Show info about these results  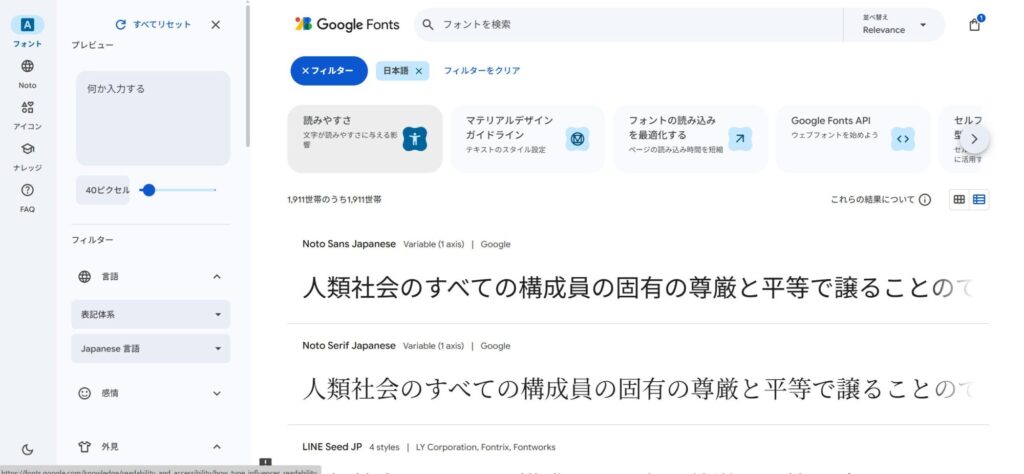(925, 200)
